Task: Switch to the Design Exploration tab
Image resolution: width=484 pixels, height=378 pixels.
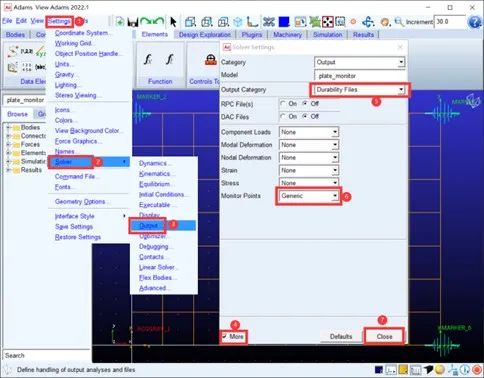Action: pyautogui.click(x=205, y=35)
